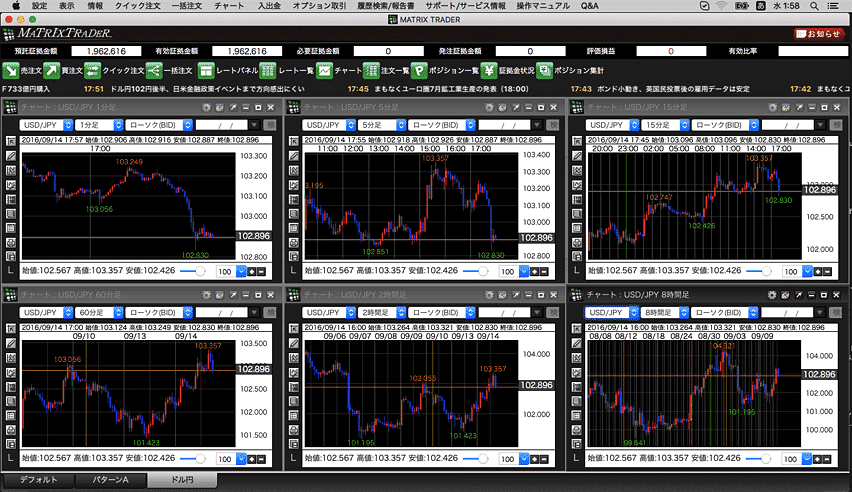Viewport: 852px width, 492px height.
Task: Expand 5分足 timeframe dropdown
Action: coord(401,125)
